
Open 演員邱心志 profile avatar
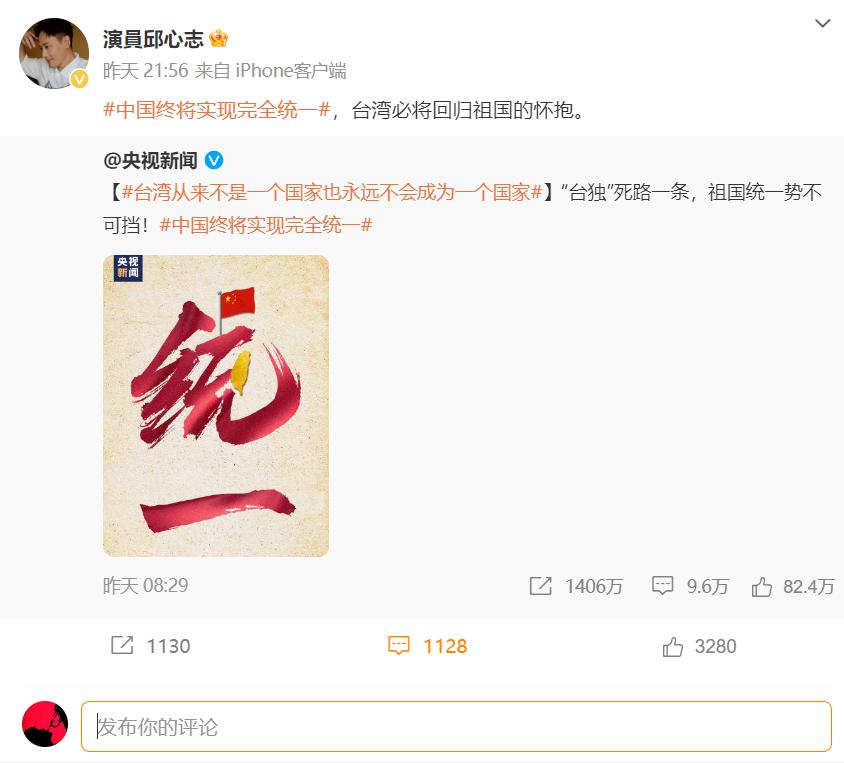pos(54,53)
